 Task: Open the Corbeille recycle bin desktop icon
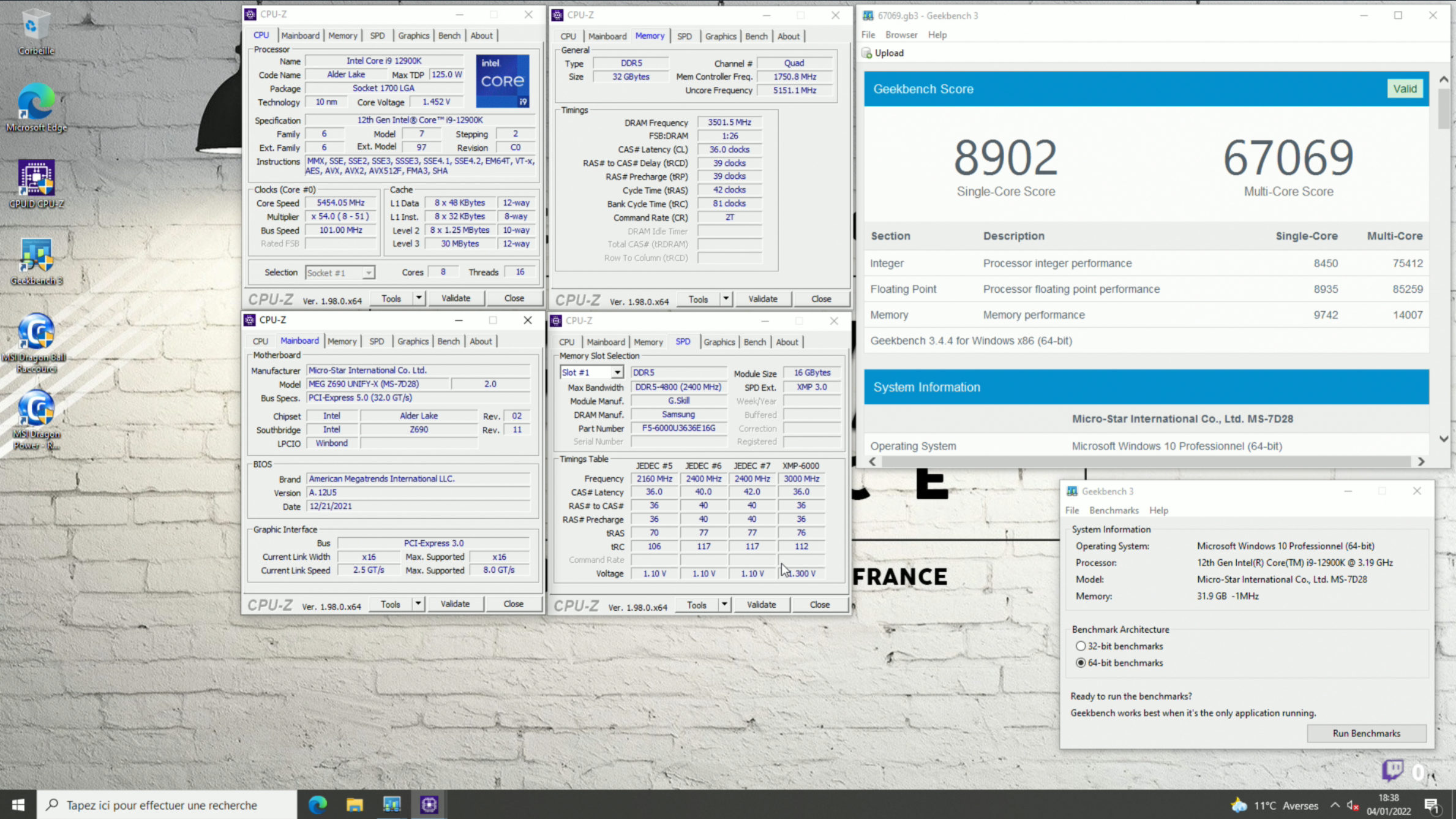(x=35, y=32)
